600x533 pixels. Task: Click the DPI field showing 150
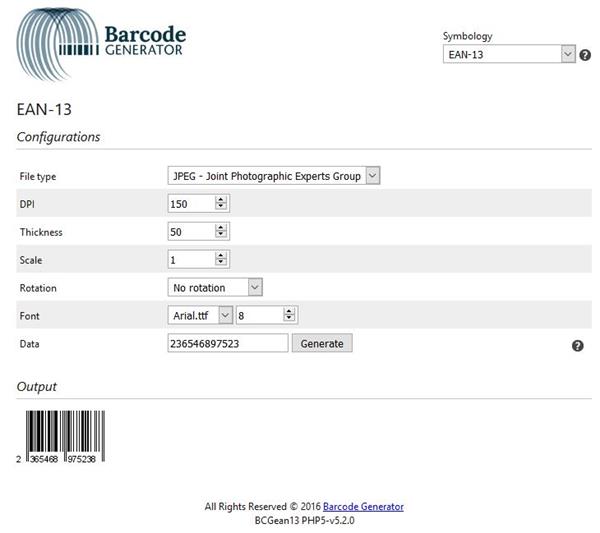(x=199, y=204)
